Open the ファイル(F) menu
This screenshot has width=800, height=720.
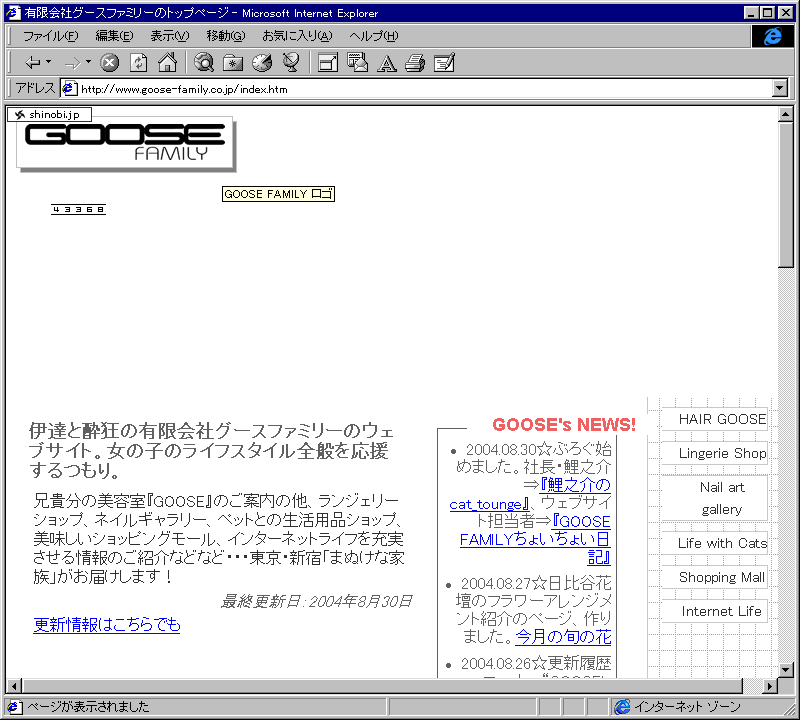click(x=51, y=36)
